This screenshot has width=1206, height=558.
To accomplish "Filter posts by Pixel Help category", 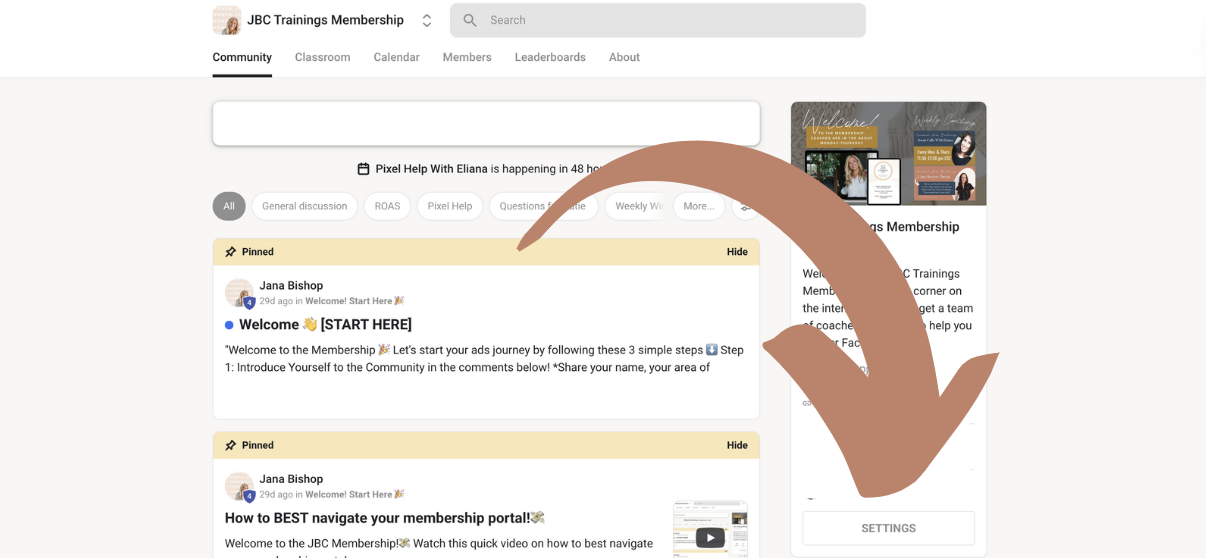I will (x=450, y=206).
